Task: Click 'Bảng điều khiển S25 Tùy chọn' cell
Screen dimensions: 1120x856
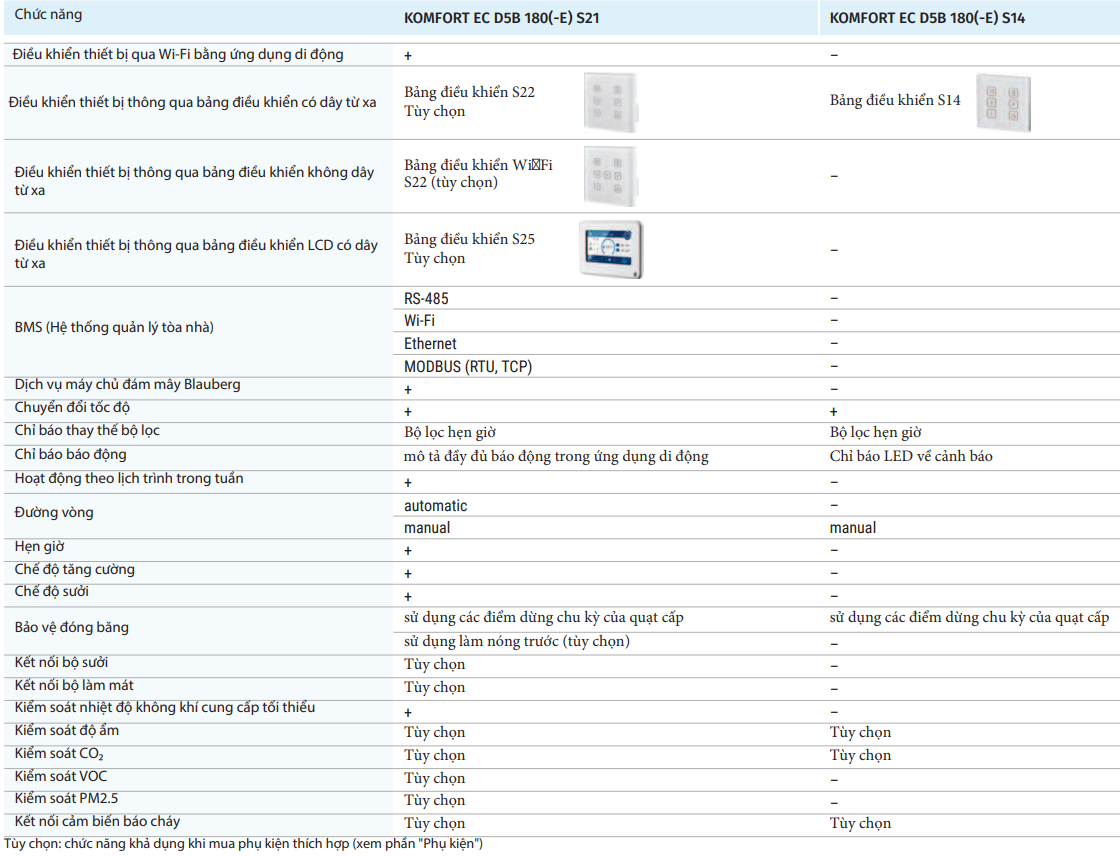Action: (469, 249)
